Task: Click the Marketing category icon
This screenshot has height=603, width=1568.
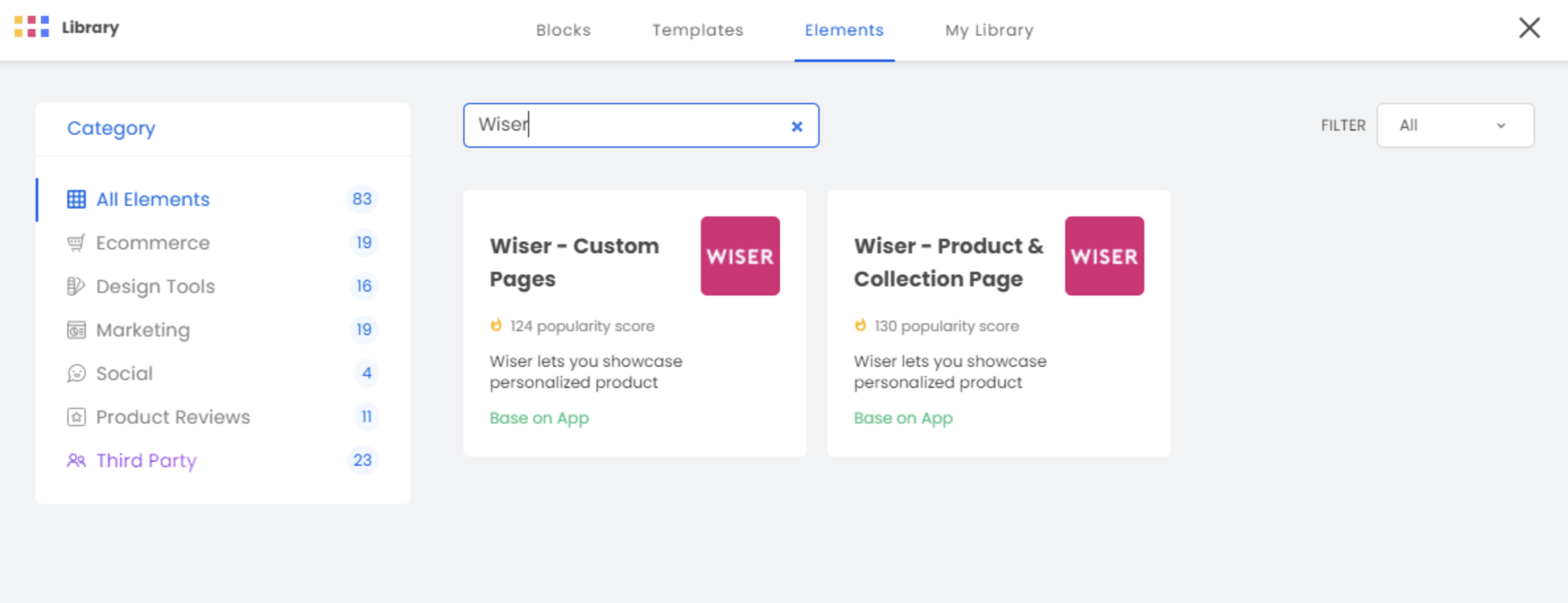Action: (76, 330)
